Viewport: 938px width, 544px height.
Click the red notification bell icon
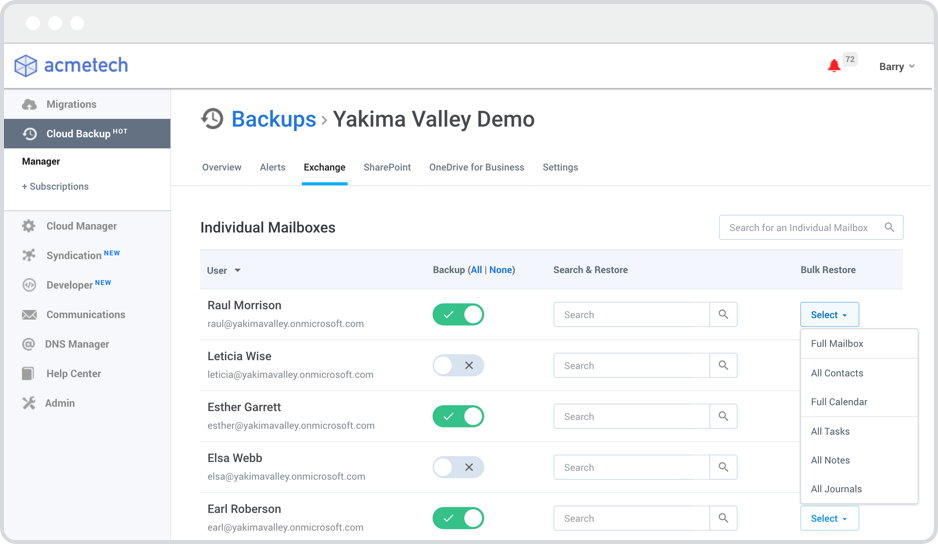(x=834, y=66)
